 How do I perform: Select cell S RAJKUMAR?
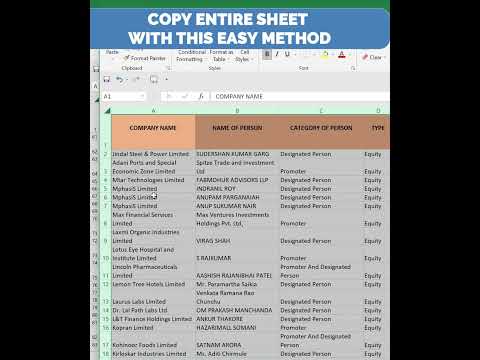point(237,254)
